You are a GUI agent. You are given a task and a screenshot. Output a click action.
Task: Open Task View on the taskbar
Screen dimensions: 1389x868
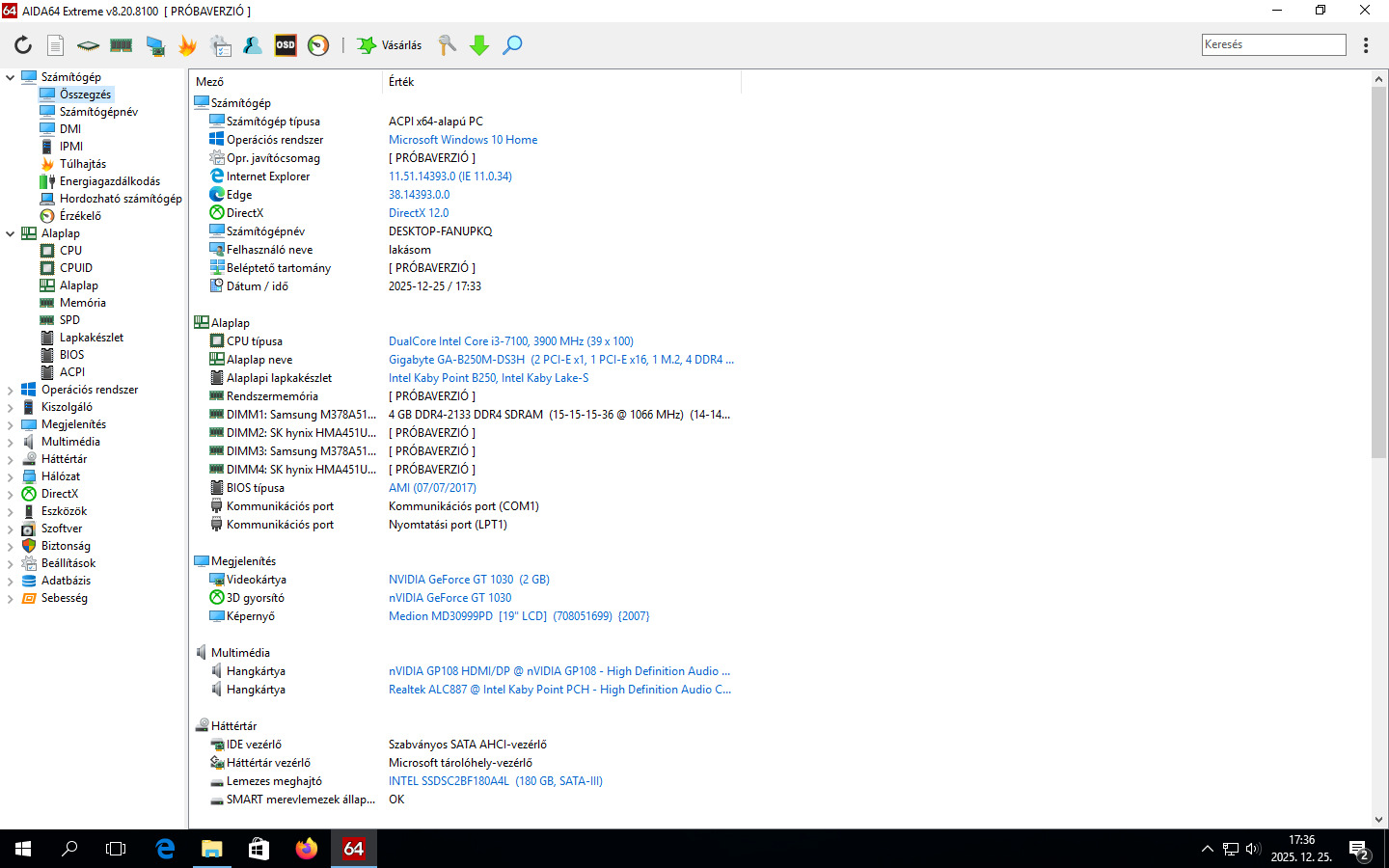click(116, 849)
